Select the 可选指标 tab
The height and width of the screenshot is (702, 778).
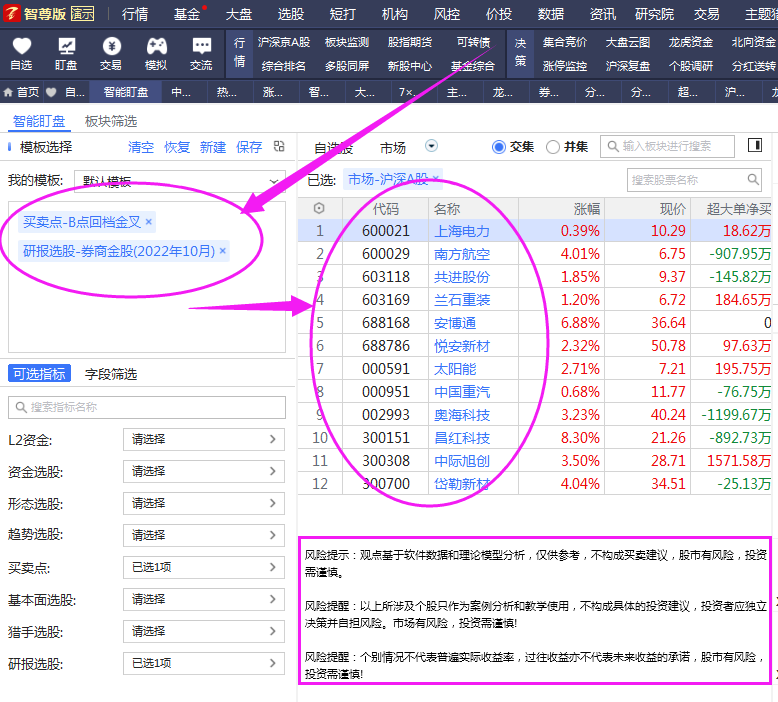coord(39,374)
